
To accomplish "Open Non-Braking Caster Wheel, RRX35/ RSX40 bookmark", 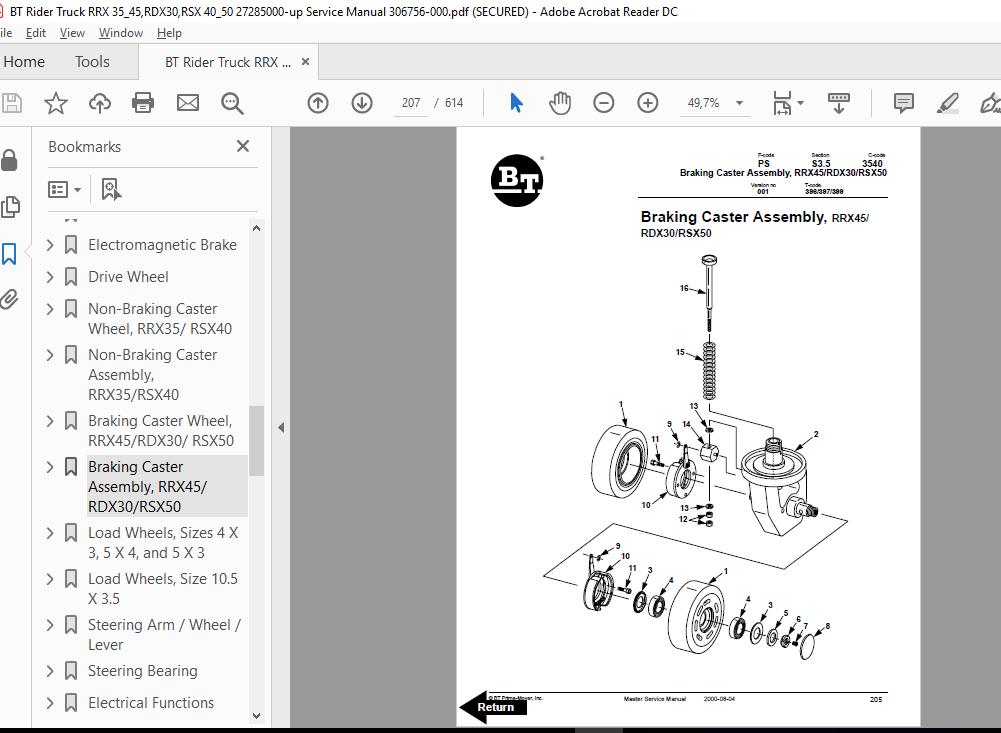I will (x=160, y=319).
